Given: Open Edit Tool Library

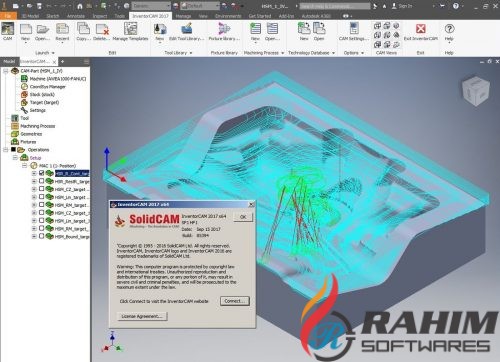Looking at the screenshot, I should [x=186, y=31].
